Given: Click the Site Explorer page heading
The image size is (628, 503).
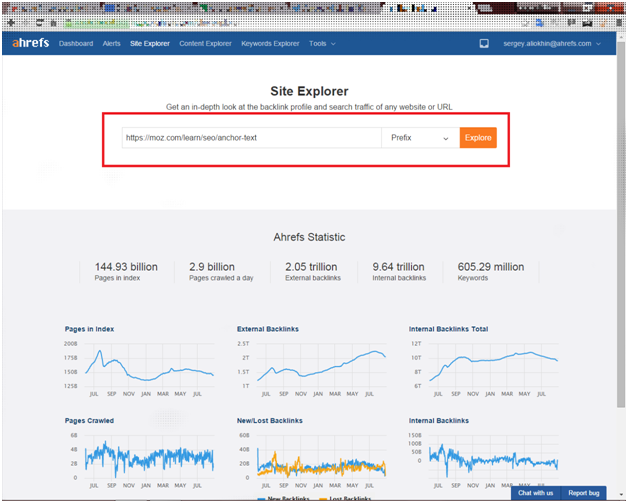Looking at the screenshot, I should pos(309,91).
